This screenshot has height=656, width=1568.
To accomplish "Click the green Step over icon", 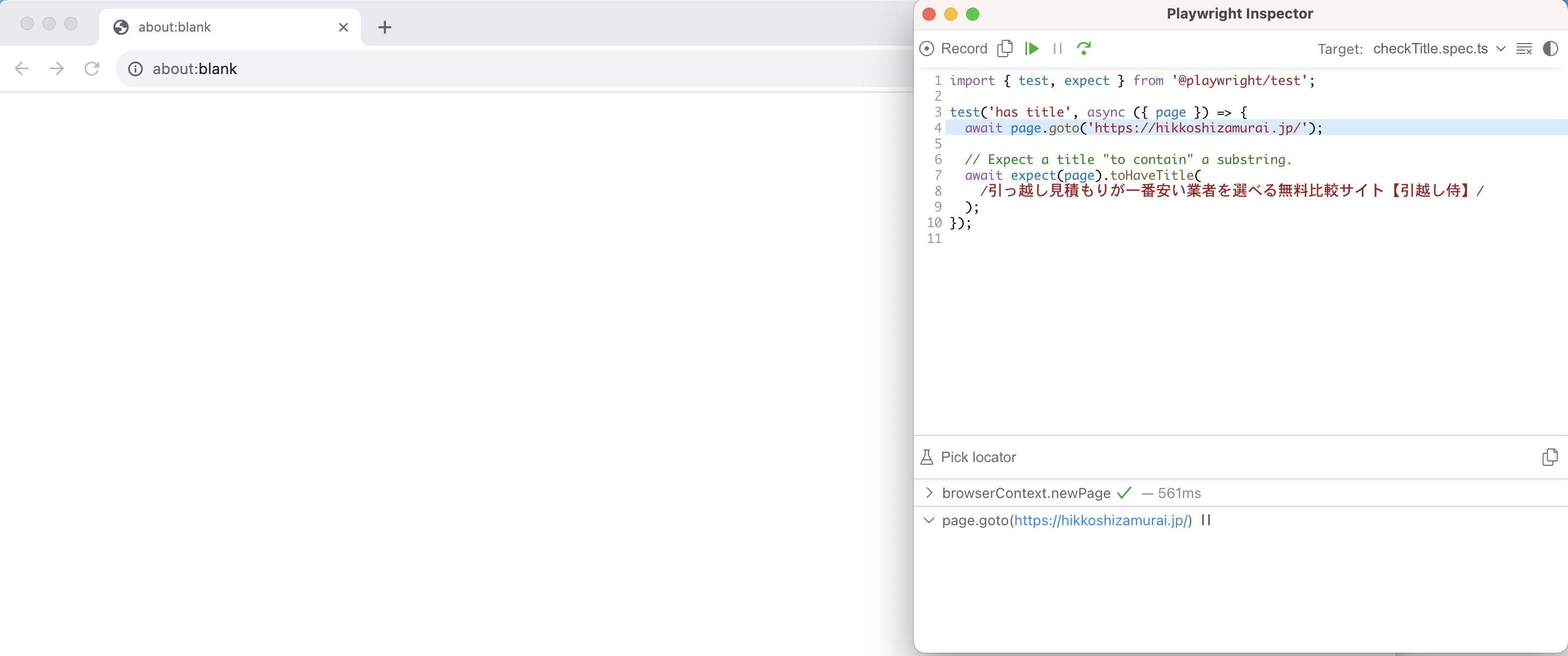I will pos(1083,48).
